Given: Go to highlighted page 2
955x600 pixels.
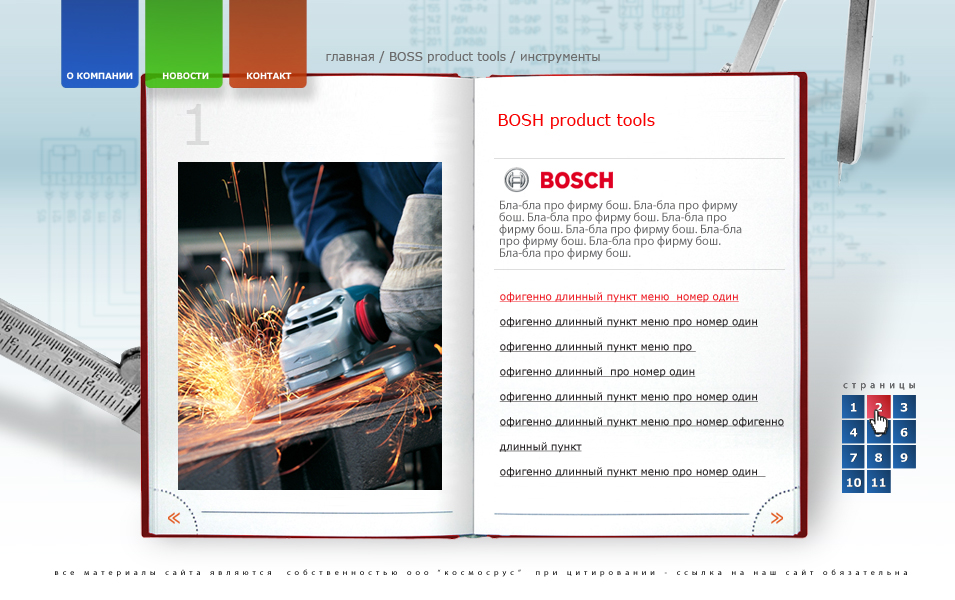Looking at the screenshot, I should pos(878,407).
